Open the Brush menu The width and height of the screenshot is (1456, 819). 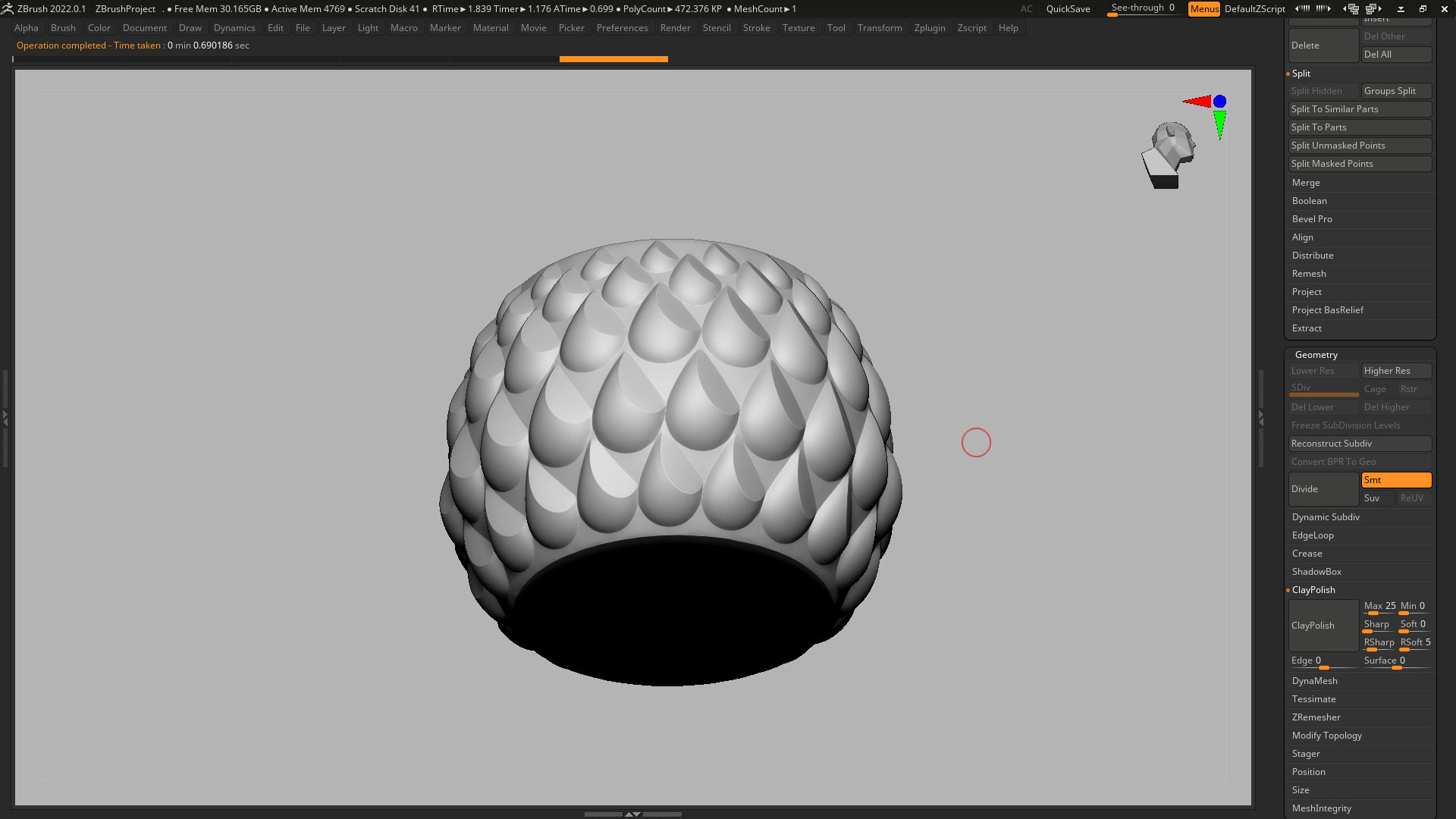click(x=63, y=28)
